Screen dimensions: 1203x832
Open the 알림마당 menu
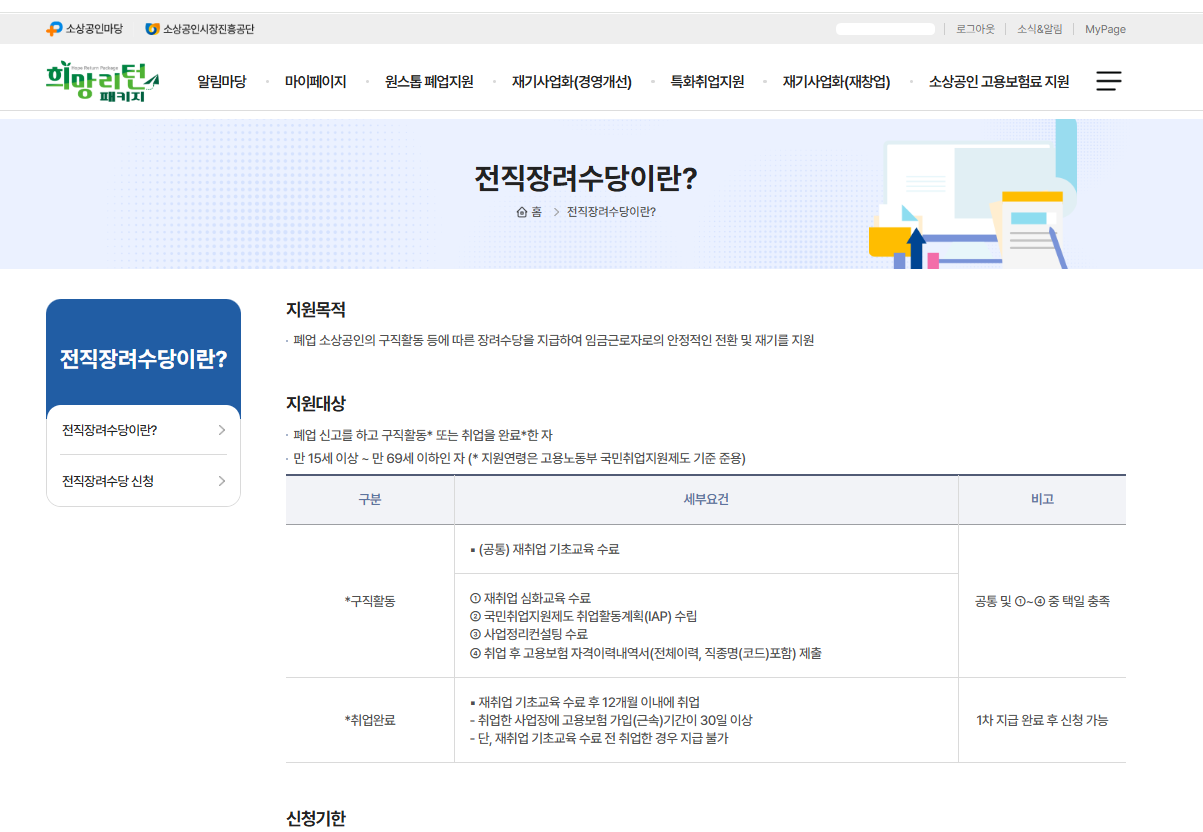(221, 82)
